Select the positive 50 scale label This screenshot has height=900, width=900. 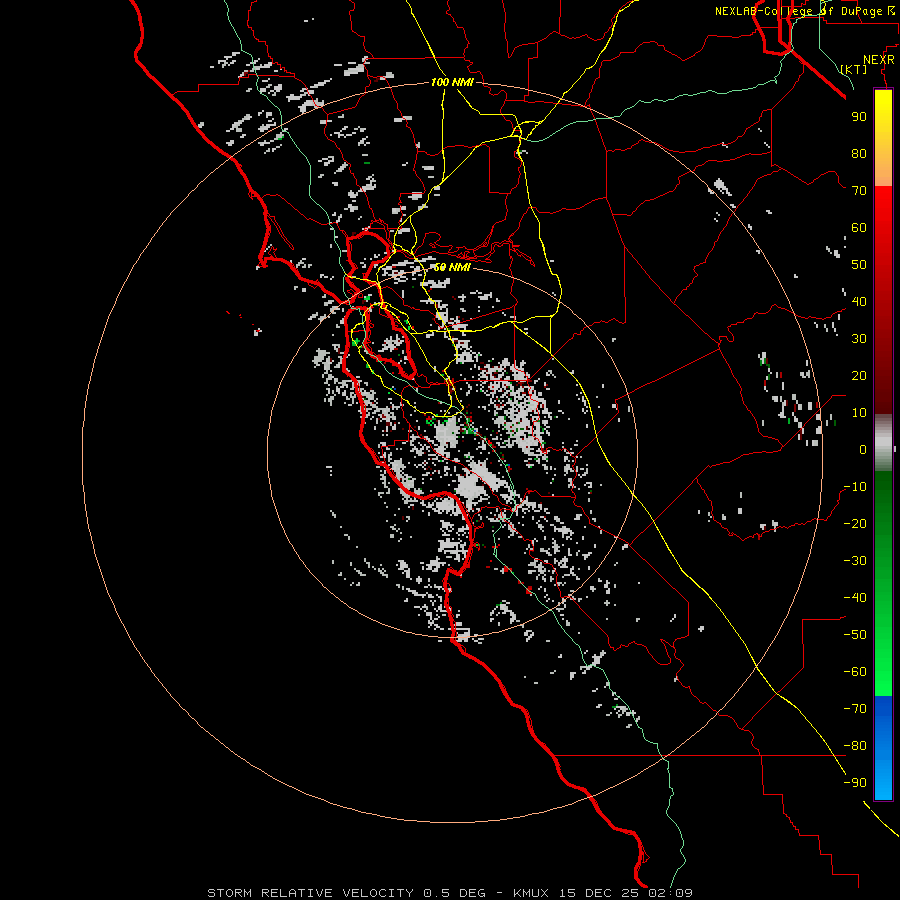[x=859, y=265]
